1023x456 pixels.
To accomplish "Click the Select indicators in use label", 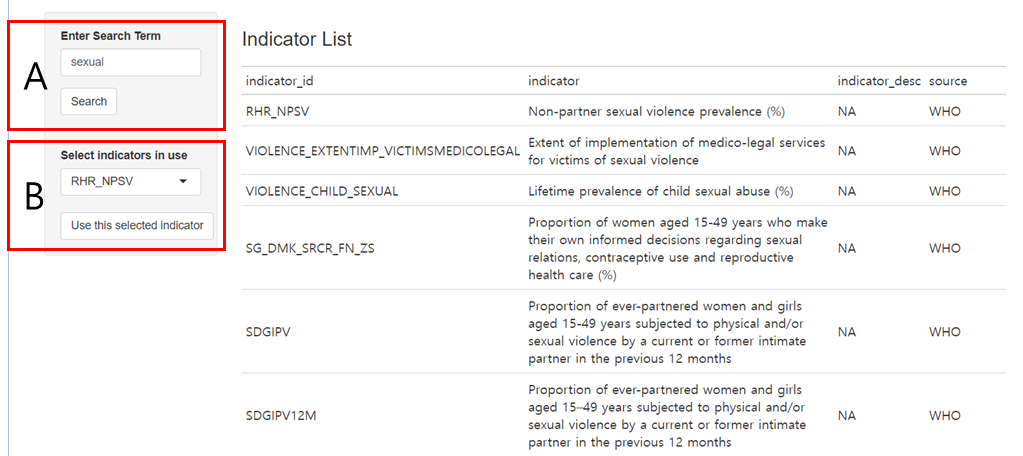I will coord(124,155).
